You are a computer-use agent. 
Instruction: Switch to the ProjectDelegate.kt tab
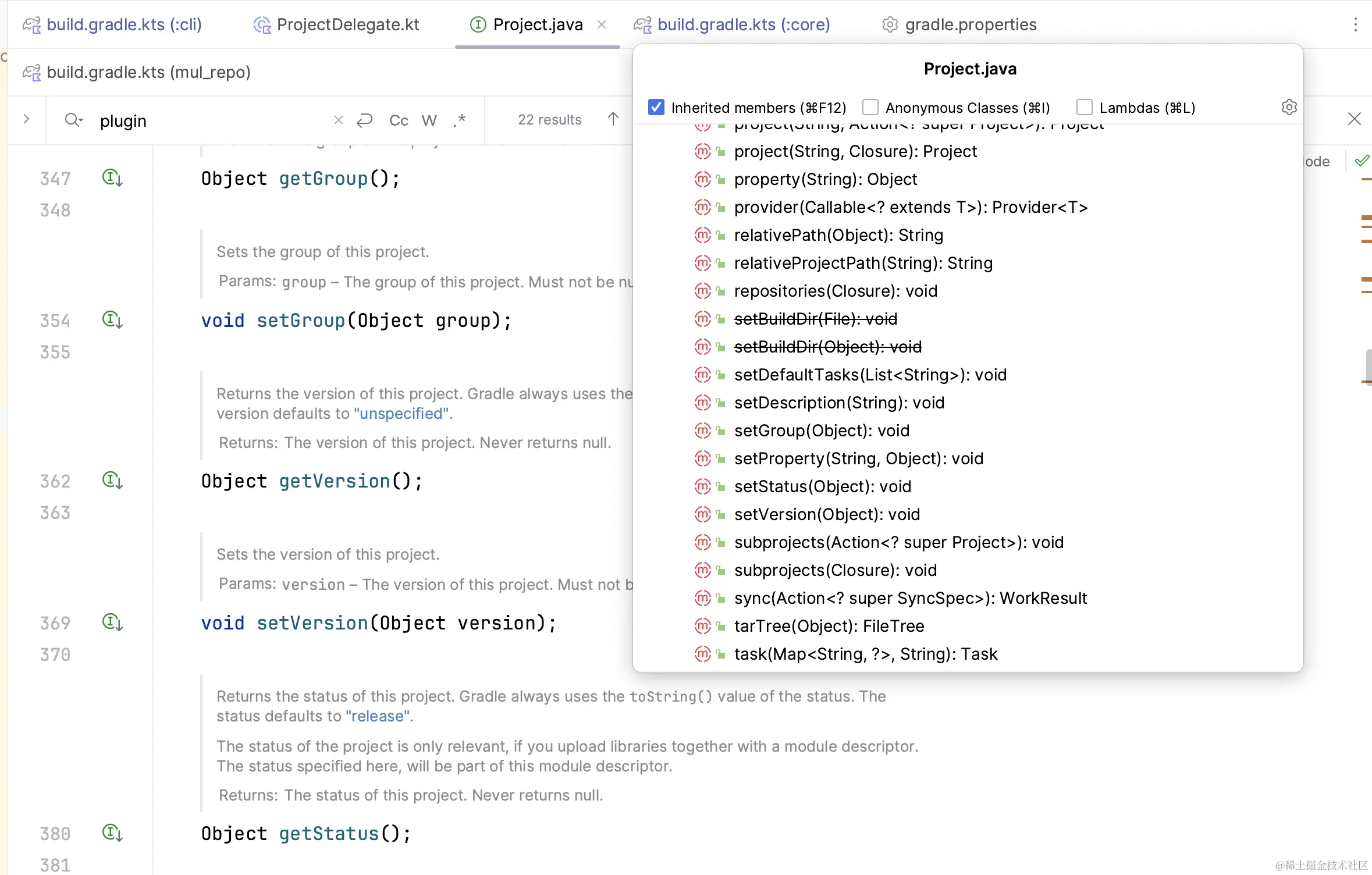point(347,24)
